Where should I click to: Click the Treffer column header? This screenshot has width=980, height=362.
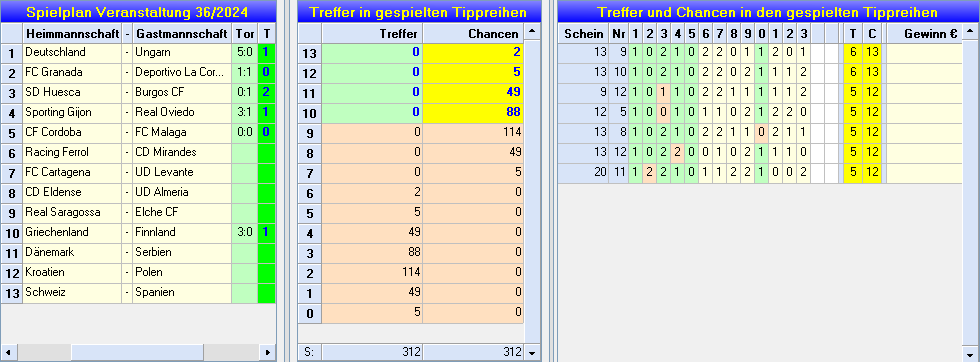tap(372, 34)
